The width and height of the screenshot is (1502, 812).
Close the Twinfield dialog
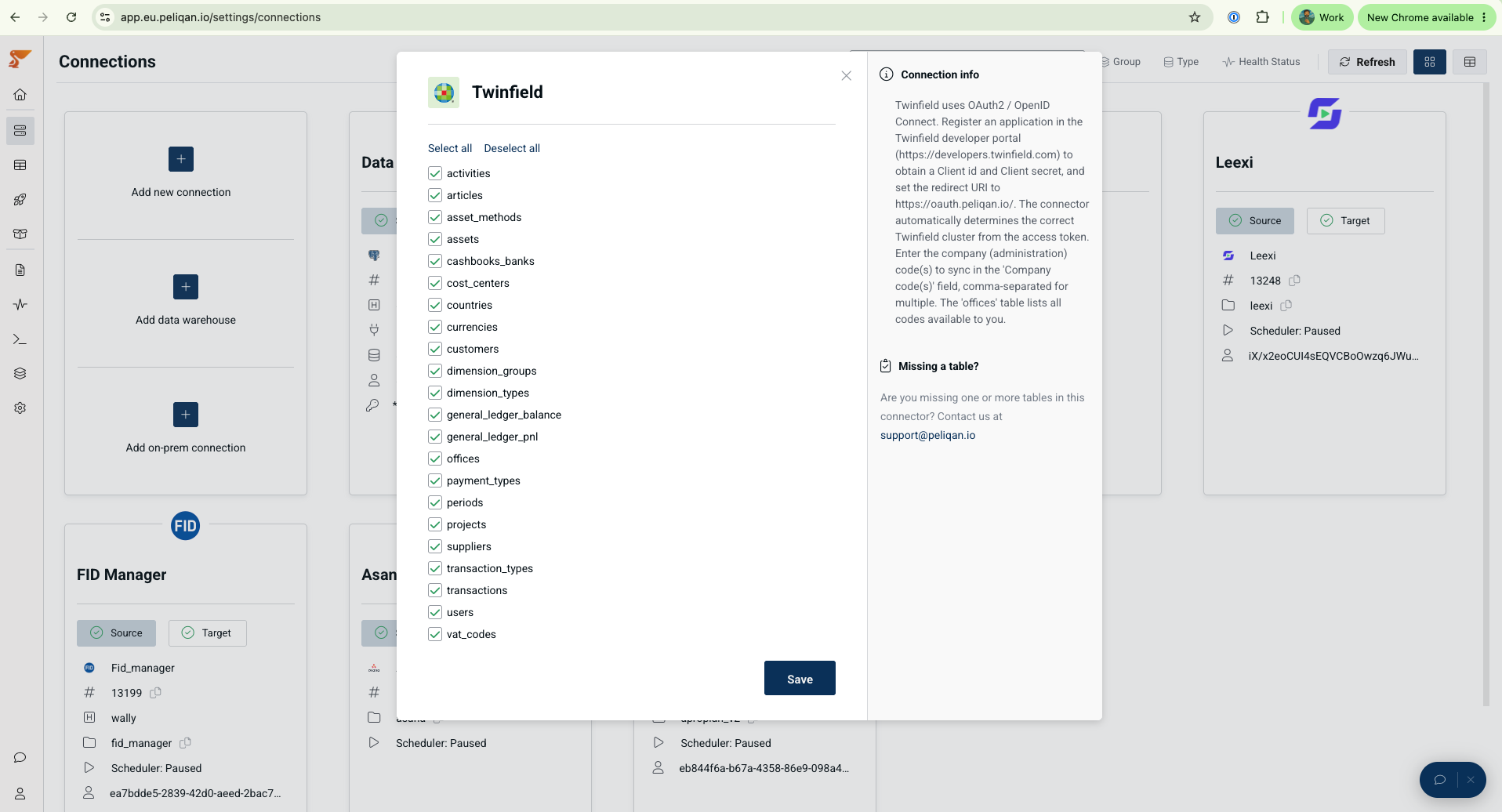point(847,76)
